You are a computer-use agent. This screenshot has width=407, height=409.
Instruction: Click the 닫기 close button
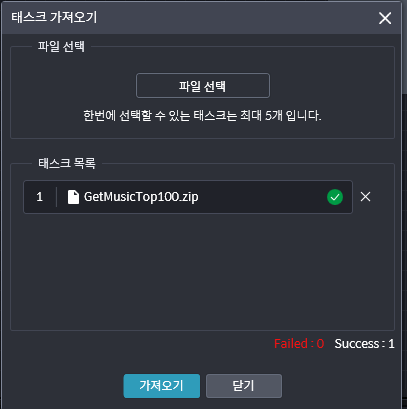(244, 386)
